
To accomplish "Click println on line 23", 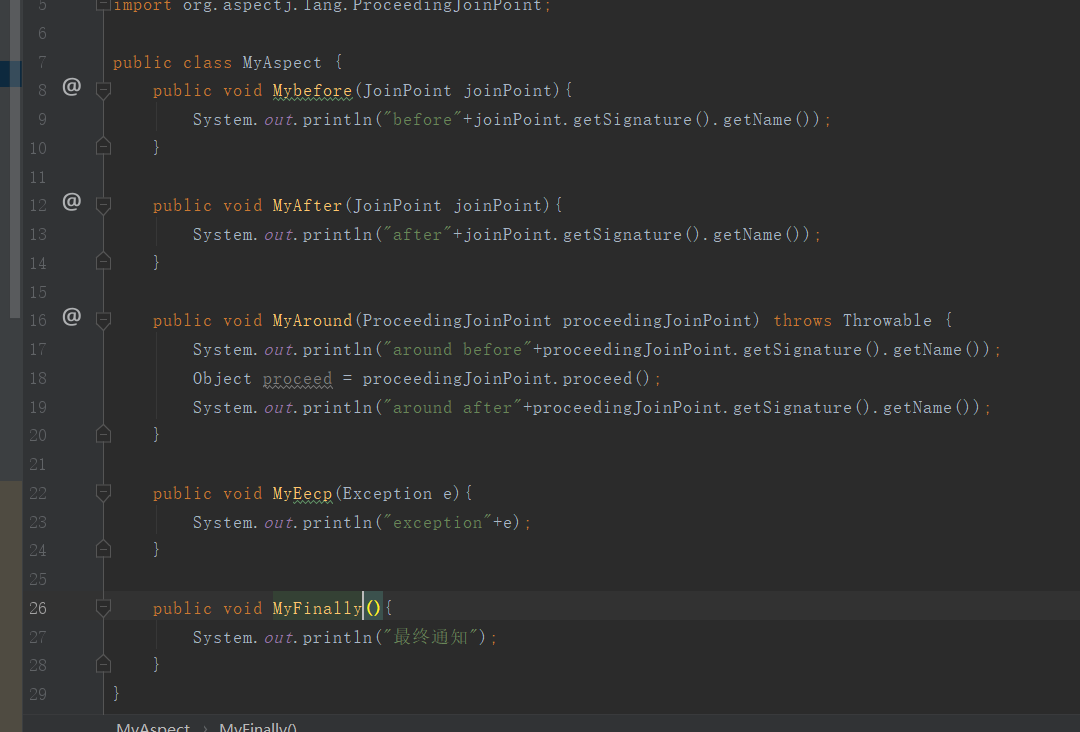I will [x=337, y=523].
